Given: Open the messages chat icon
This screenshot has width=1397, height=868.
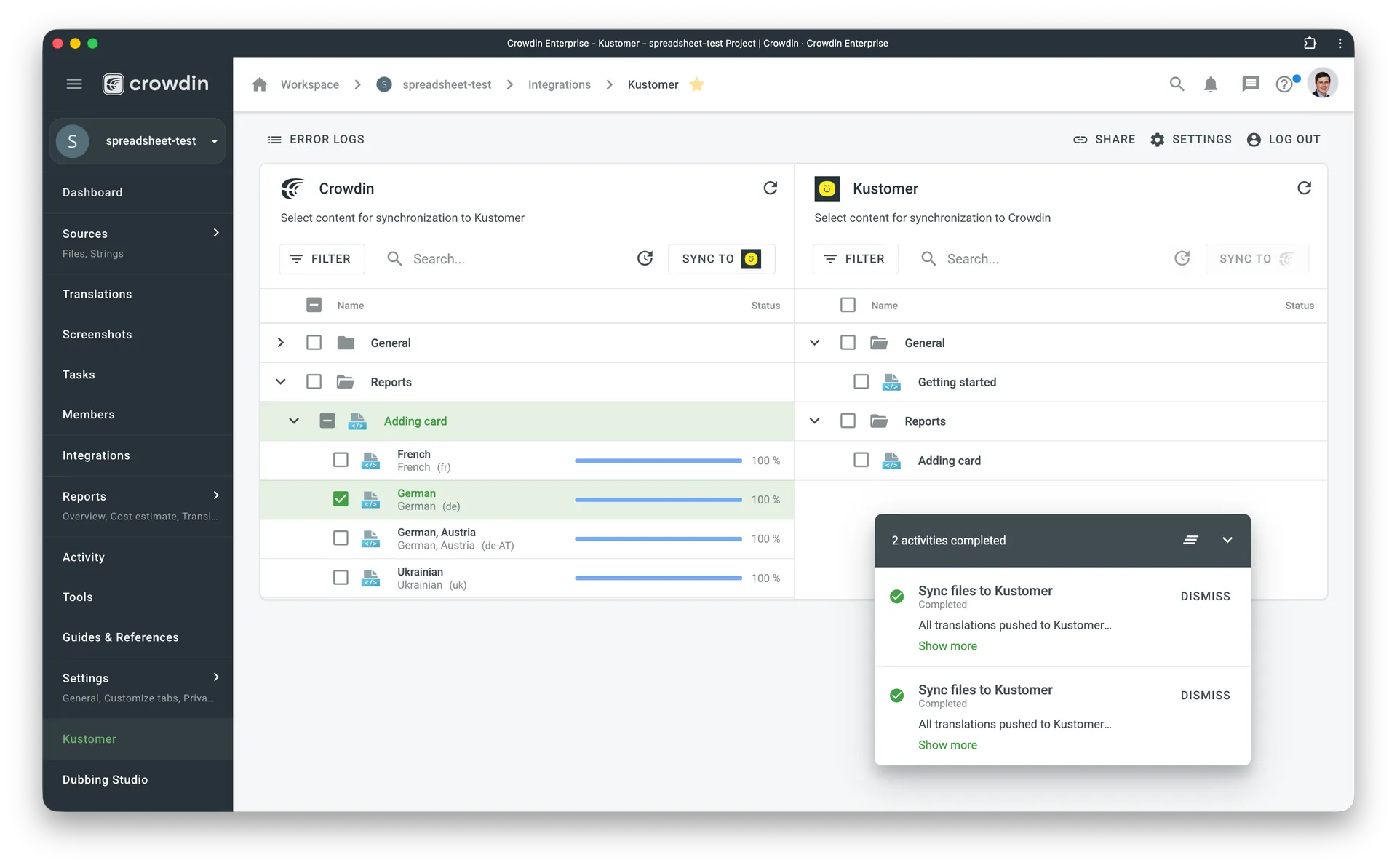Looking at the screenshot, I should 1250,84.
